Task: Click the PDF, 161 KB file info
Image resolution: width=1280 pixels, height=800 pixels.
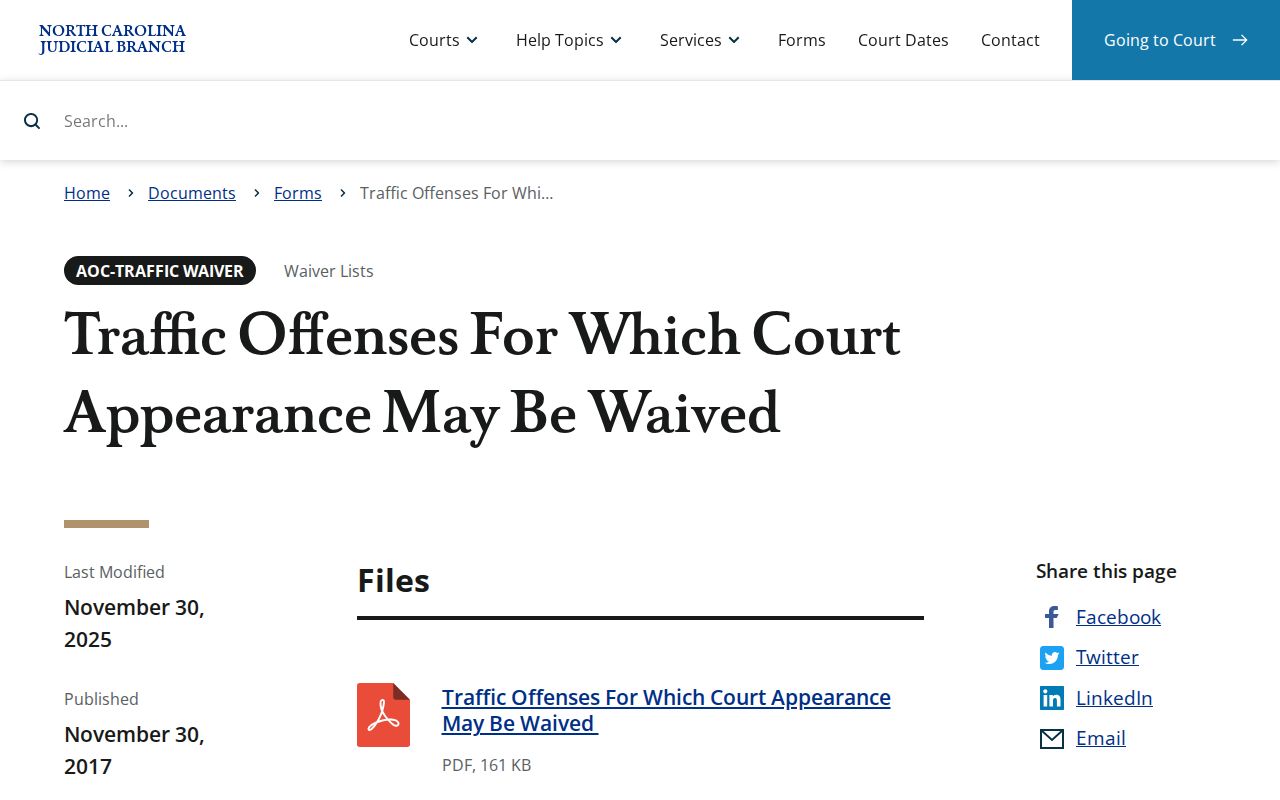Action: coord(487,765)
